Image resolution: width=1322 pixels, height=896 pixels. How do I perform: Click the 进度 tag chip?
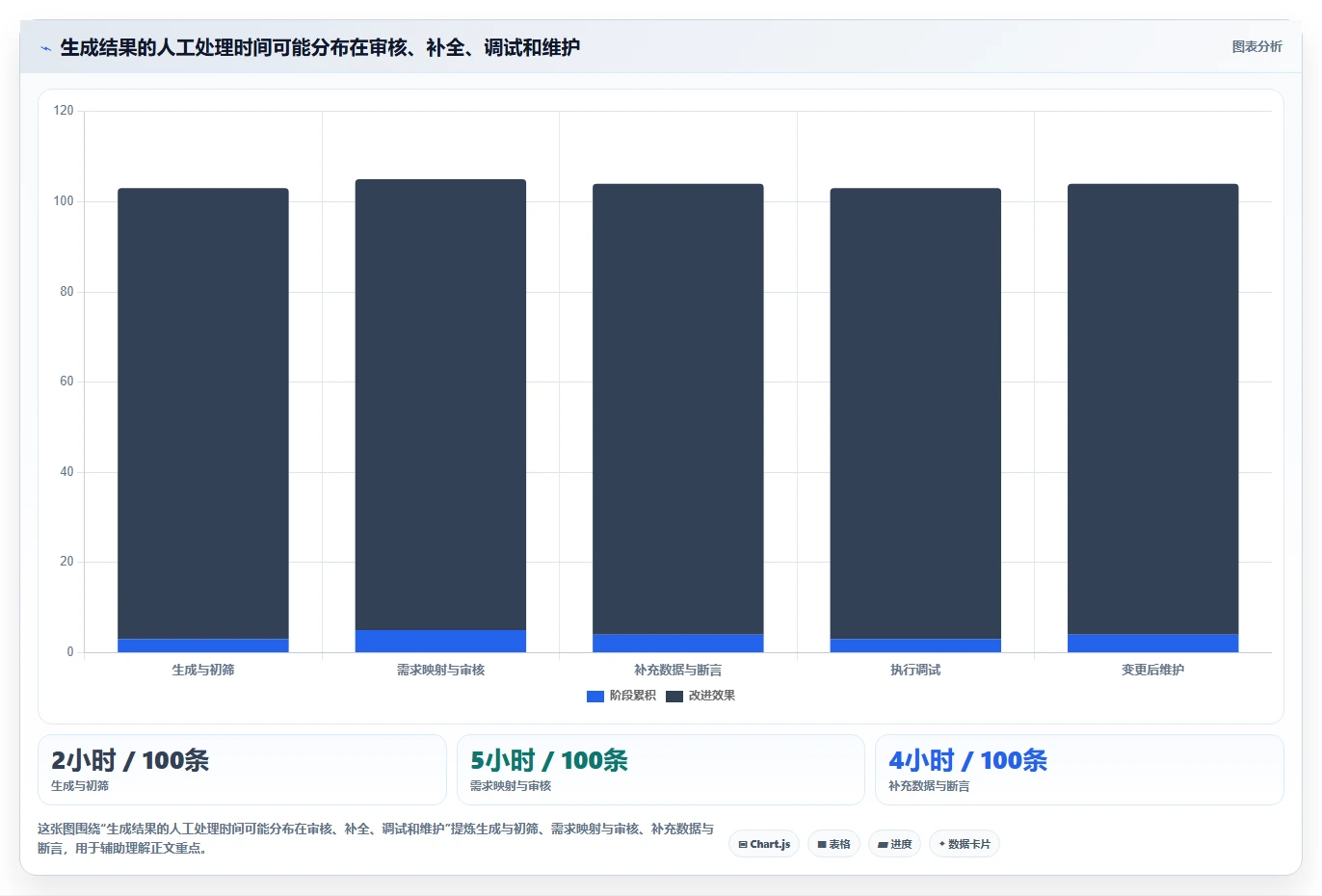click(895, 844)
